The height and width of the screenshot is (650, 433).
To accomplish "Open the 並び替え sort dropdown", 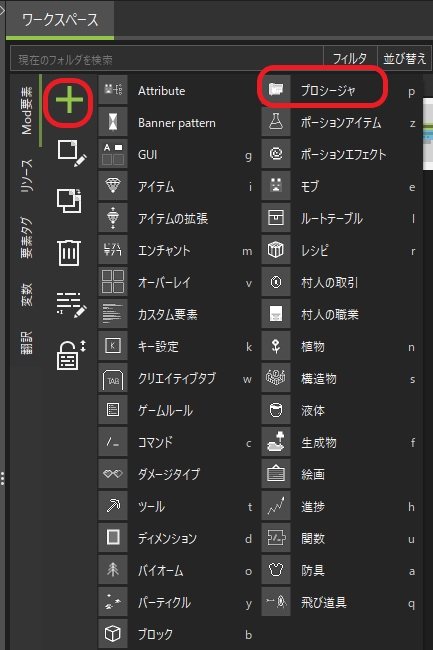I will [404, 58].
